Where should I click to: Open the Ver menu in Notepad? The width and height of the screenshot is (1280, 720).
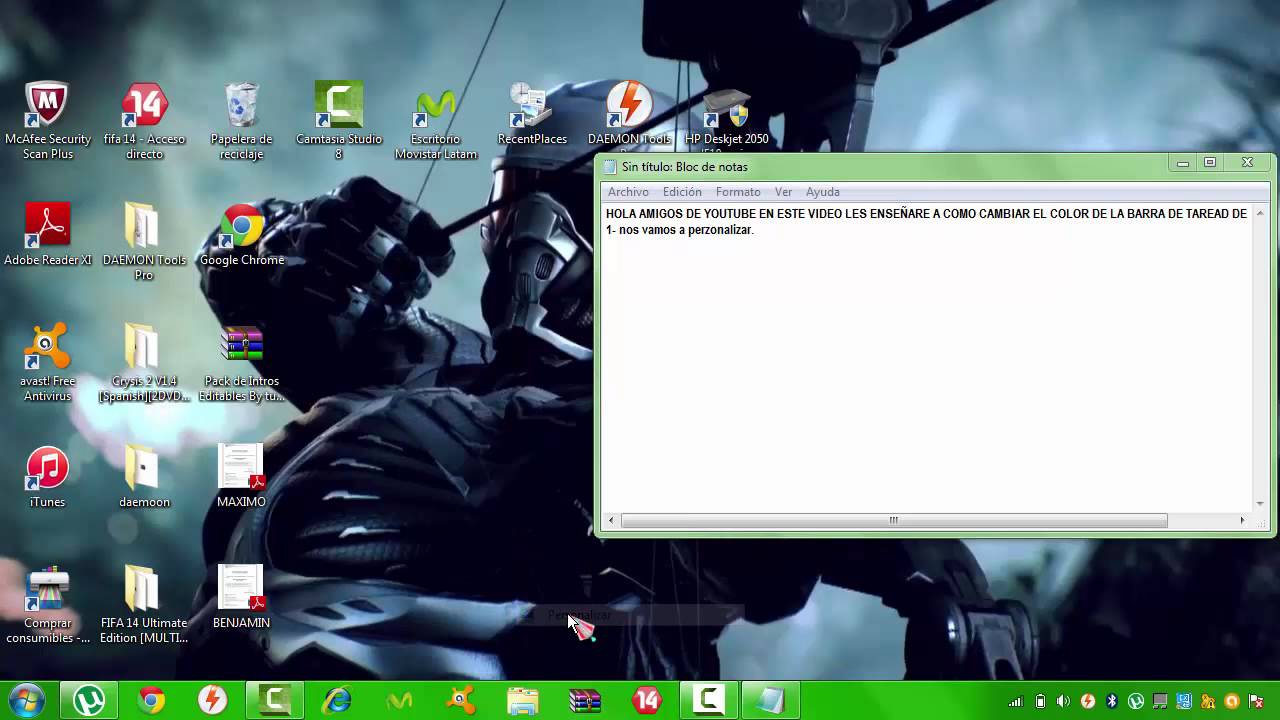click(783, 192)
